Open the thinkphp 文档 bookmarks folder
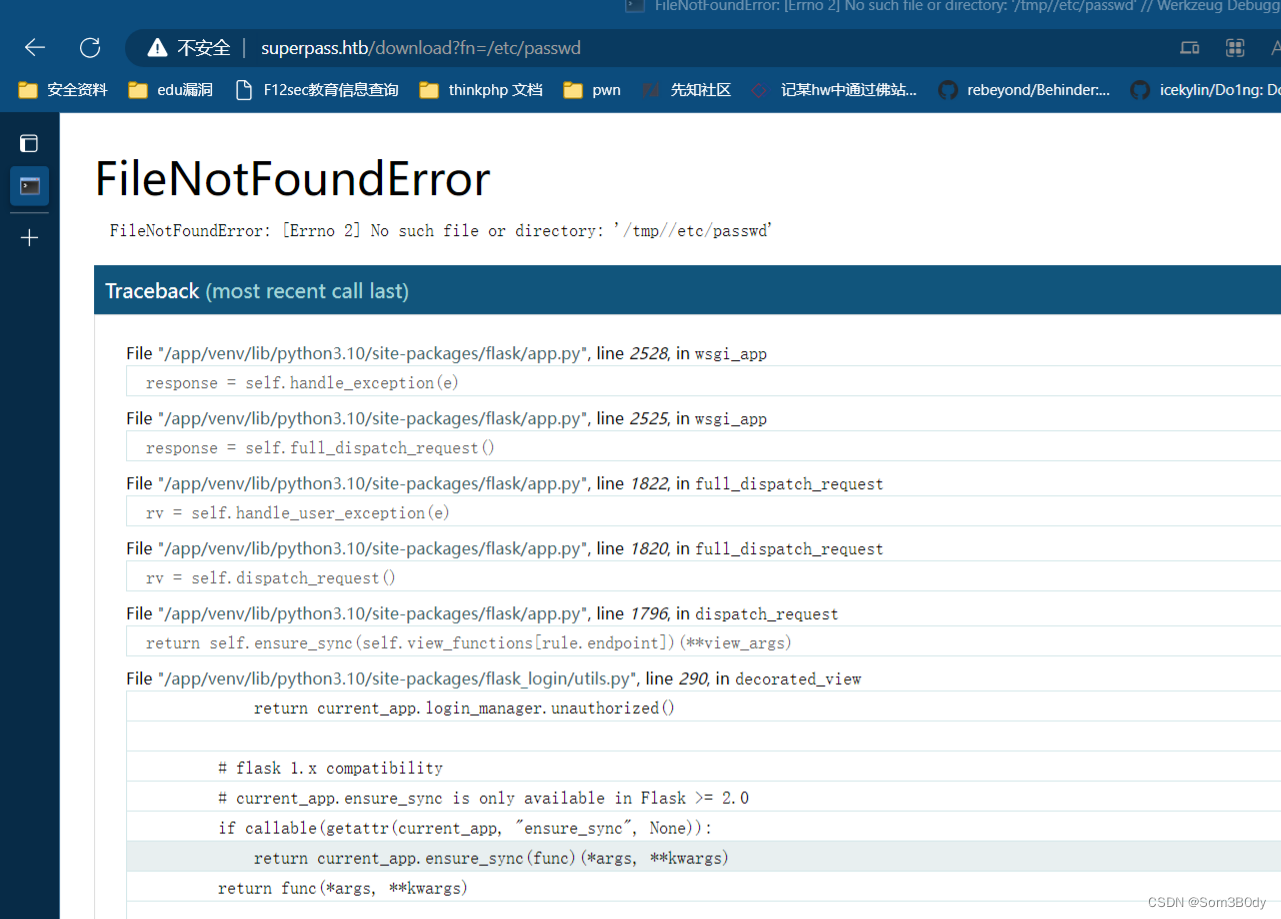 click(x=481, y=90)
